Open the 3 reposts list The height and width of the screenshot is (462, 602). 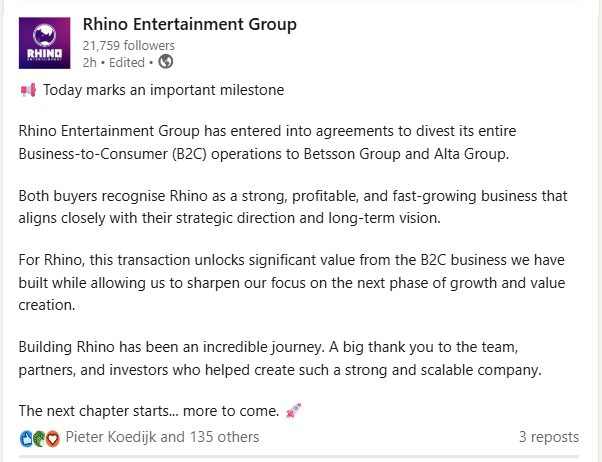tap(548, 437)
